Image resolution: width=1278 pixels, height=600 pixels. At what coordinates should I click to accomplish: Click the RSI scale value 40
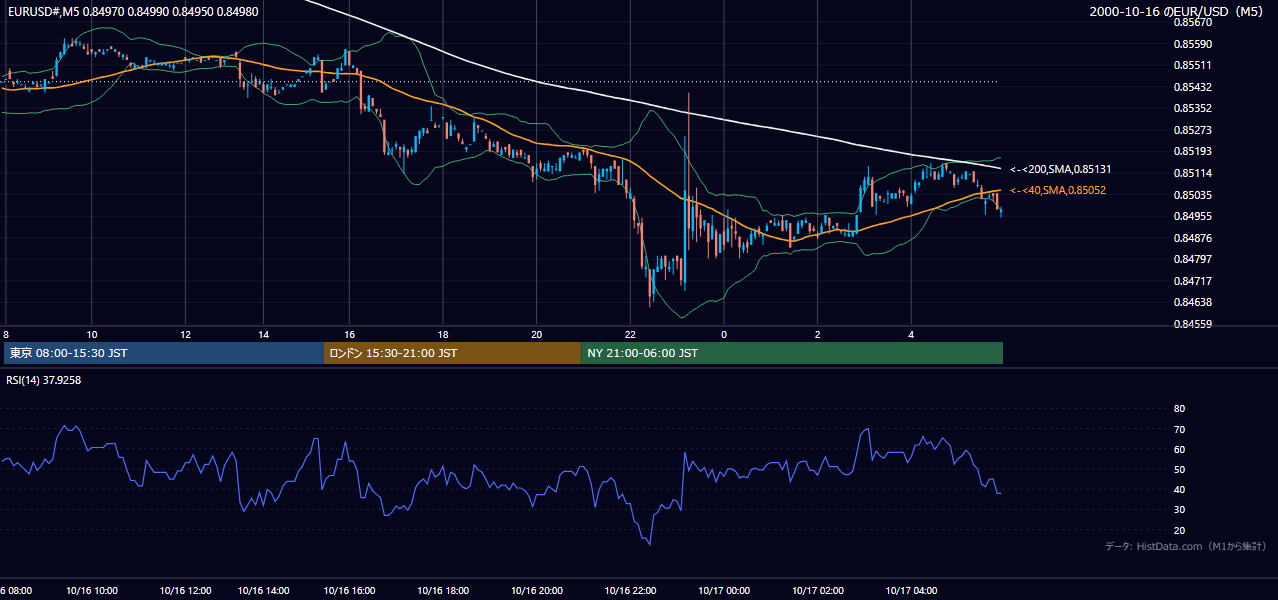point(1179,490)
